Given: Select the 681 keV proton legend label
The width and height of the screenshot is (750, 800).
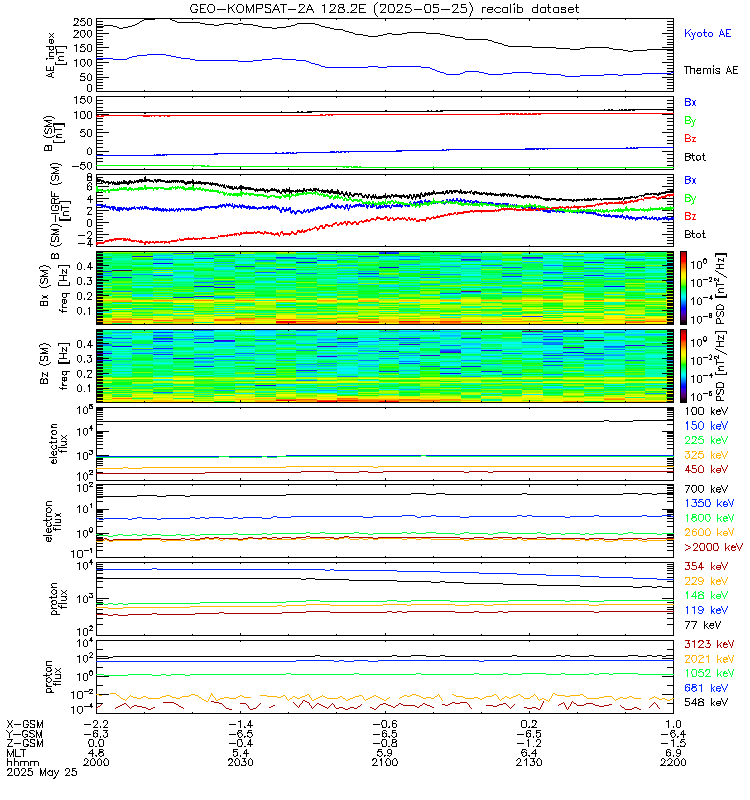Looking at the screenshot, I should coord(706,688).
